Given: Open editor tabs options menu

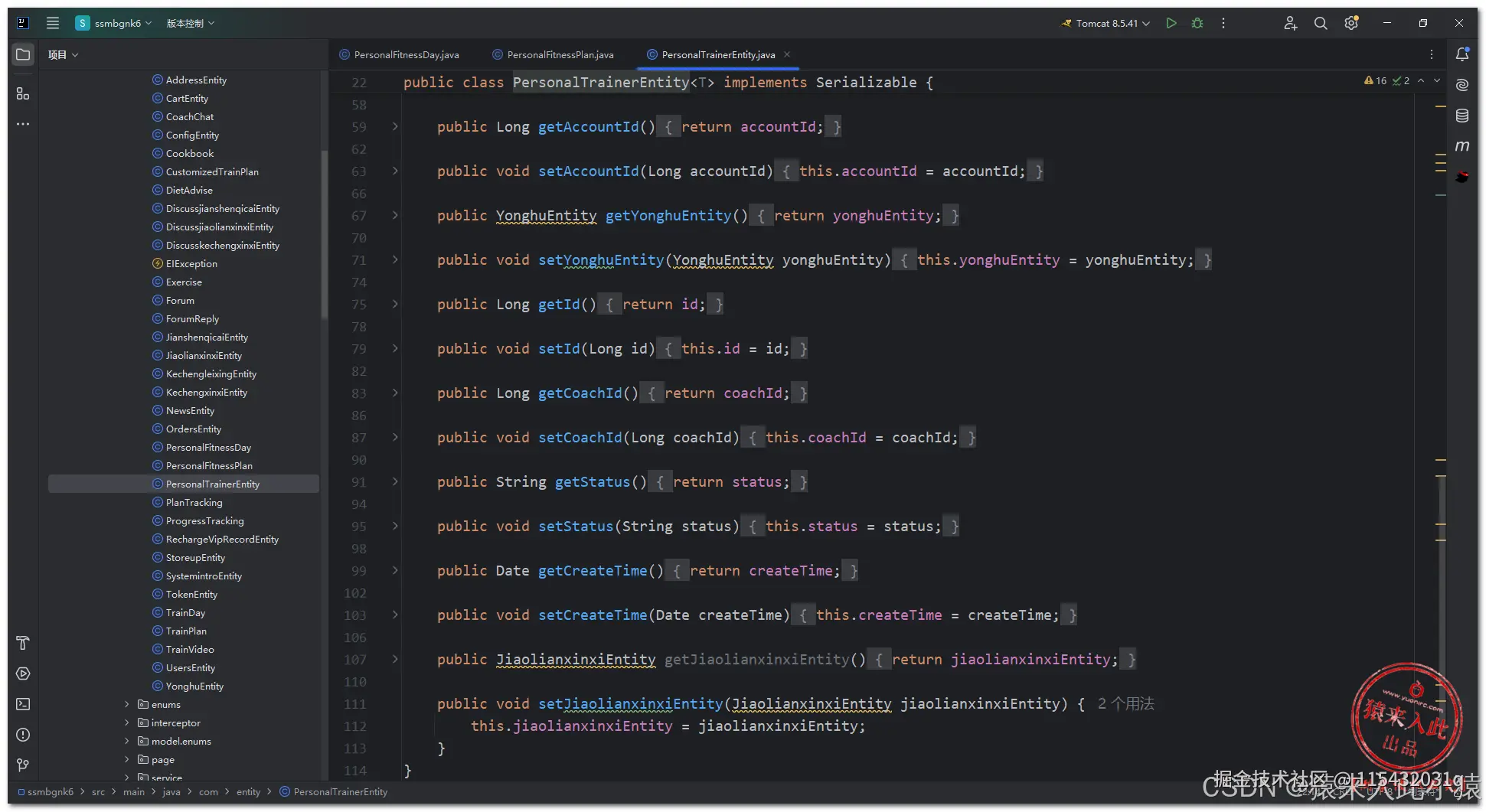Looking at the screenshot, I should pos(1432,54).
